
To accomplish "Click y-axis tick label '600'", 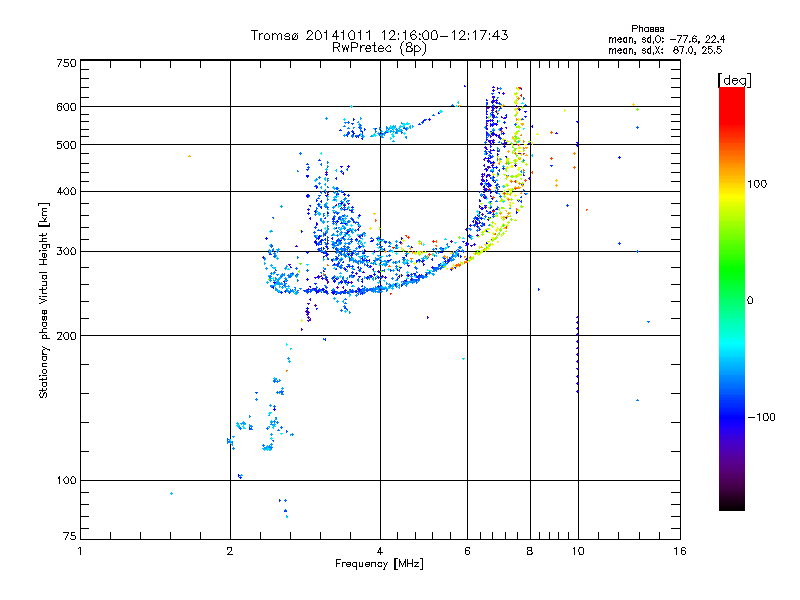I will click(x=66, y=107).
